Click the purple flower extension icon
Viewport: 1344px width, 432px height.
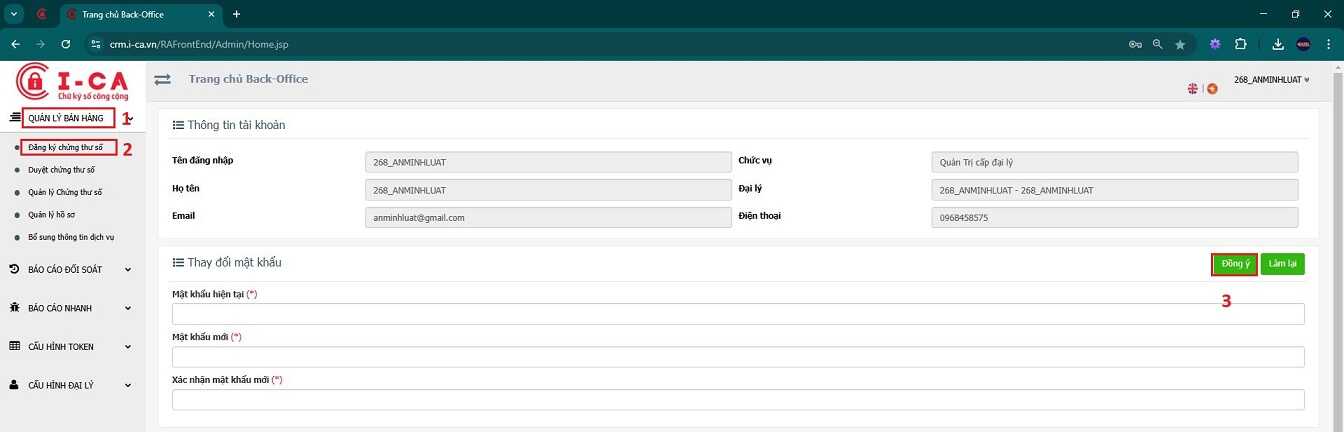point(1215,44)
